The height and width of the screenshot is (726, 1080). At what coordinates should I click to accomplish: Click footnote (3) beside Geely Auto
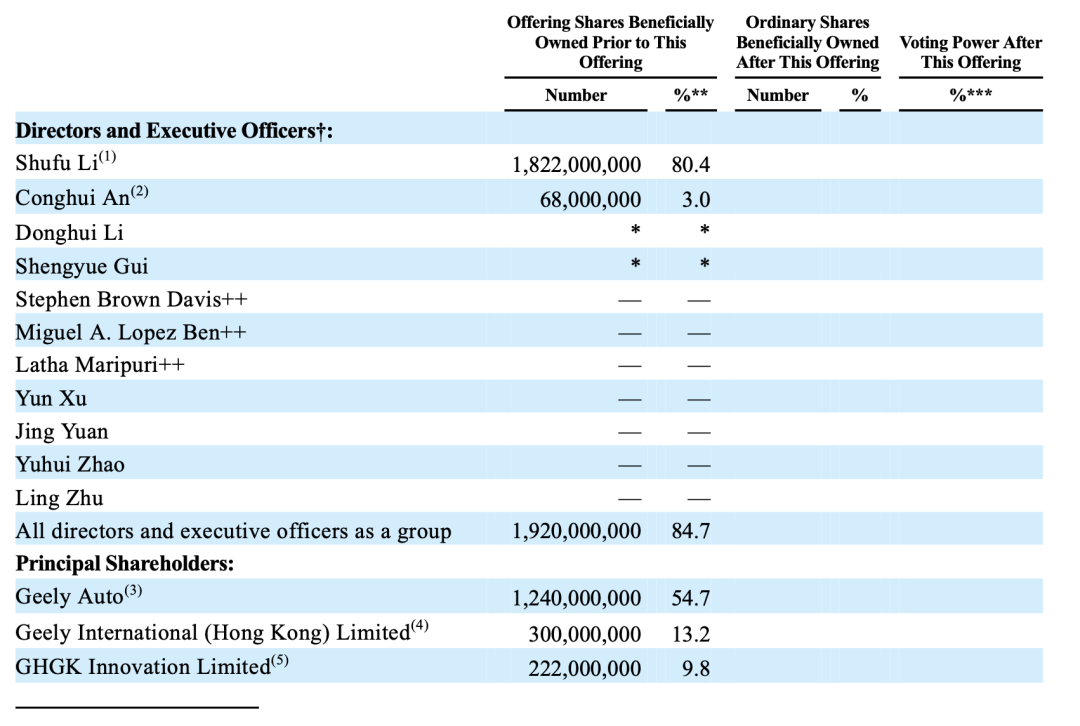pos(133,592)
